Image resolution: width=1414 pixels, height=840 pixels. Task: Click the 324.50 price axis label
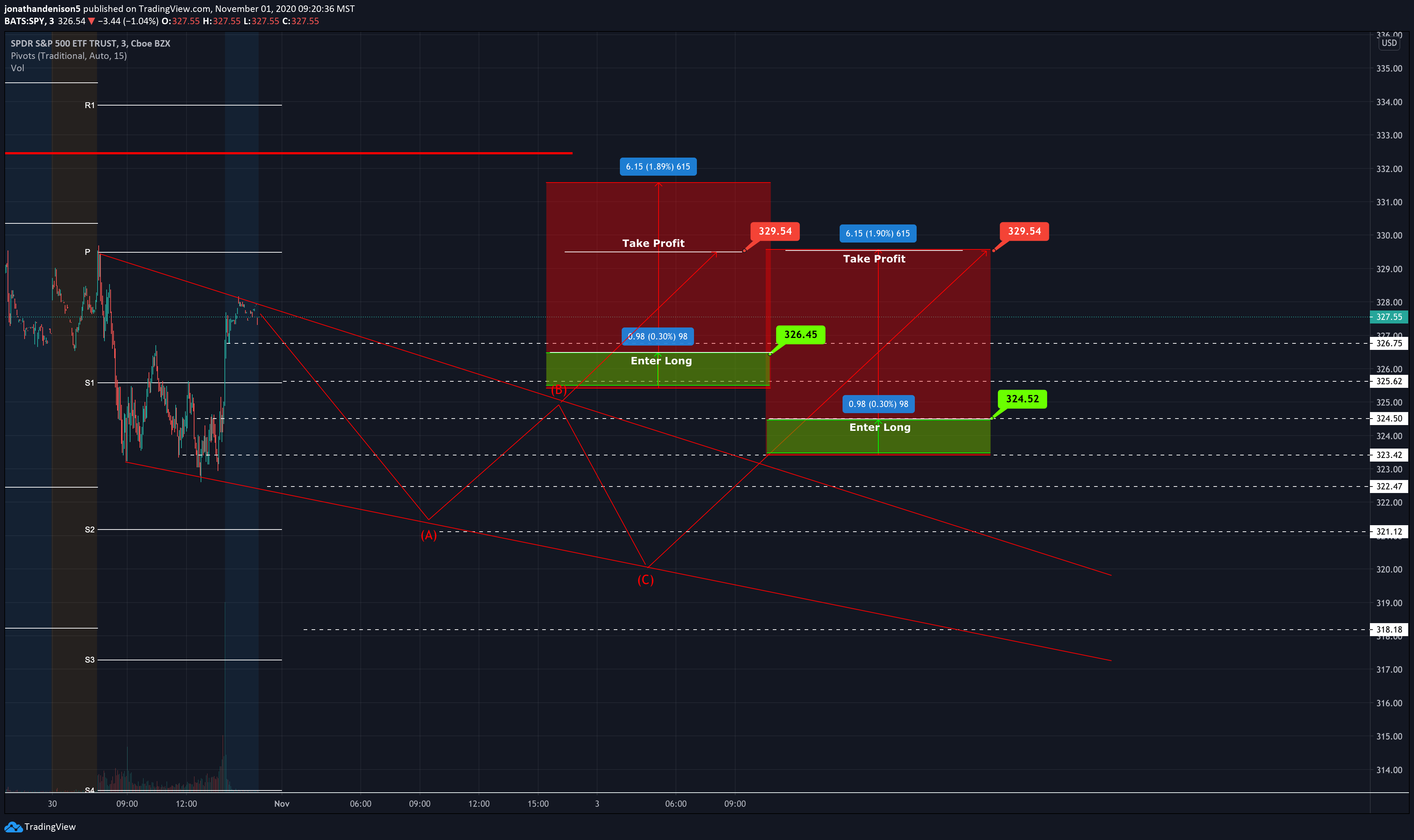pyautogui.click(x=1389, y=418)
